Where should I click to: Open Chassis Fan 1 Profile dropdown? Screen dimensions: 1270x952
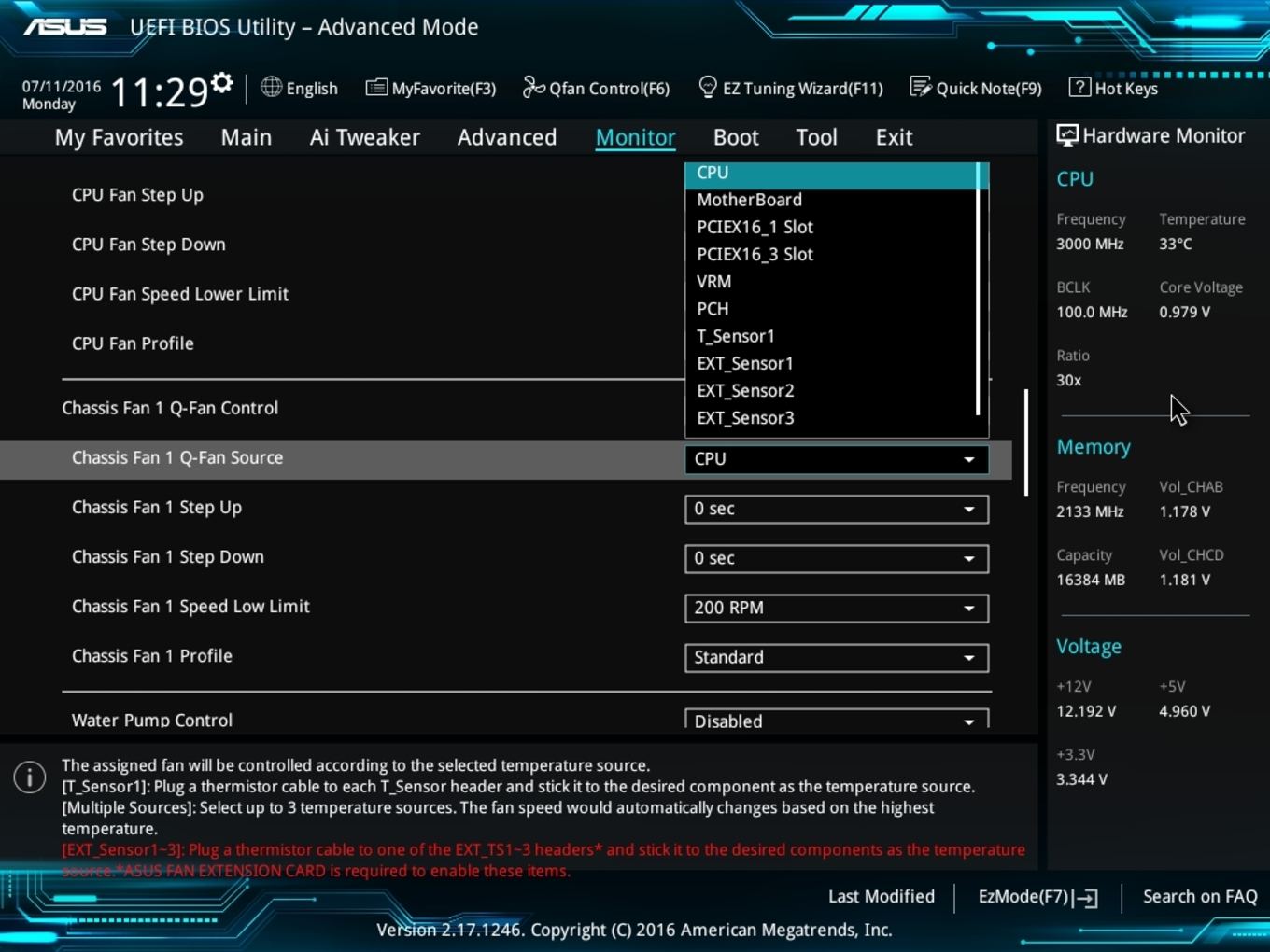click(x=837, y=657)
